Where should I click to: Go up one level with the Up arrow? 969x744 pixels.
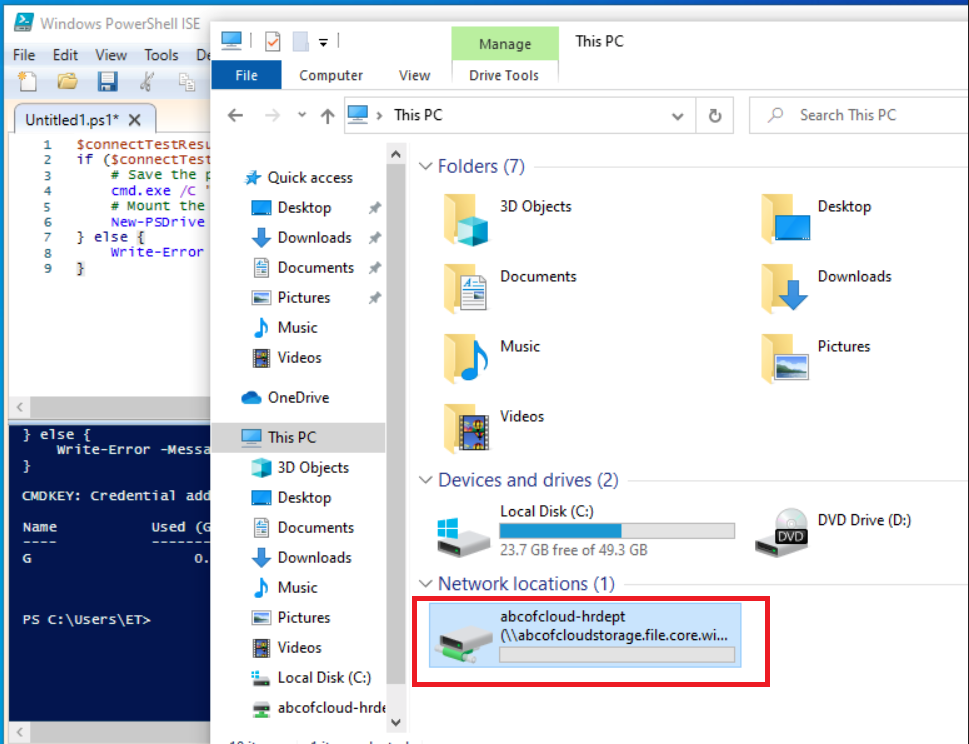click(327, 116)
